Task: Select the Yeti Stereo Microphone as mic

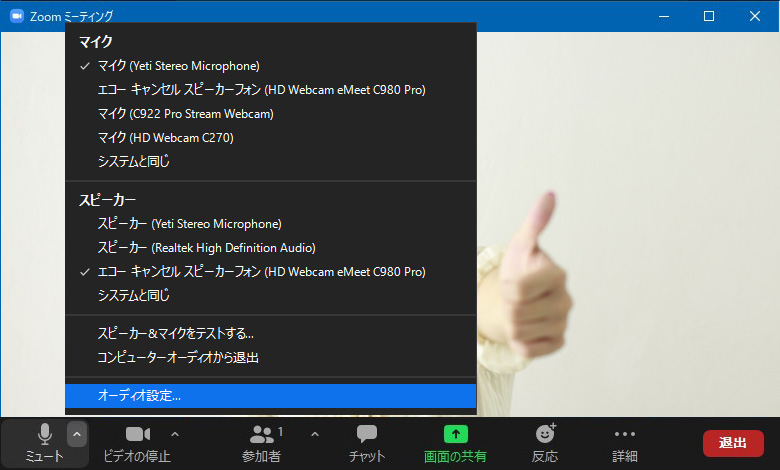Action: [178, 66]
